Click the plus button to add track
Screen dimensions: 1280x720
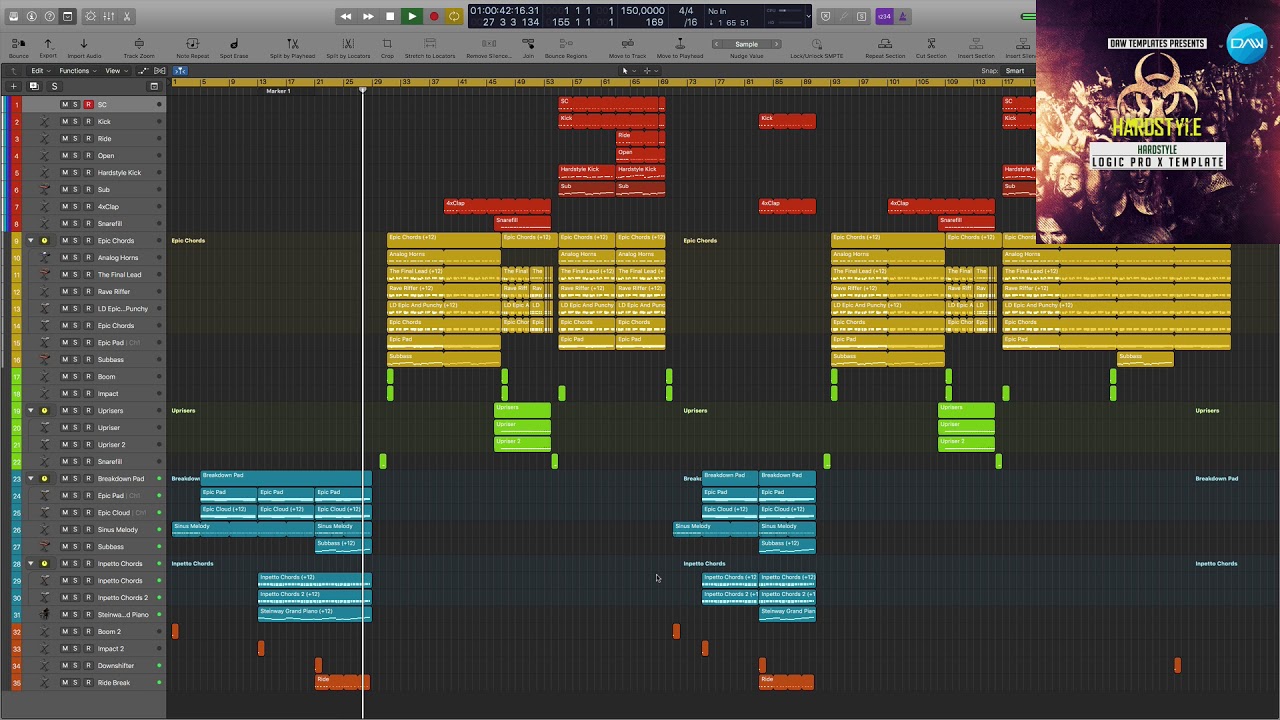pos(14,87)
